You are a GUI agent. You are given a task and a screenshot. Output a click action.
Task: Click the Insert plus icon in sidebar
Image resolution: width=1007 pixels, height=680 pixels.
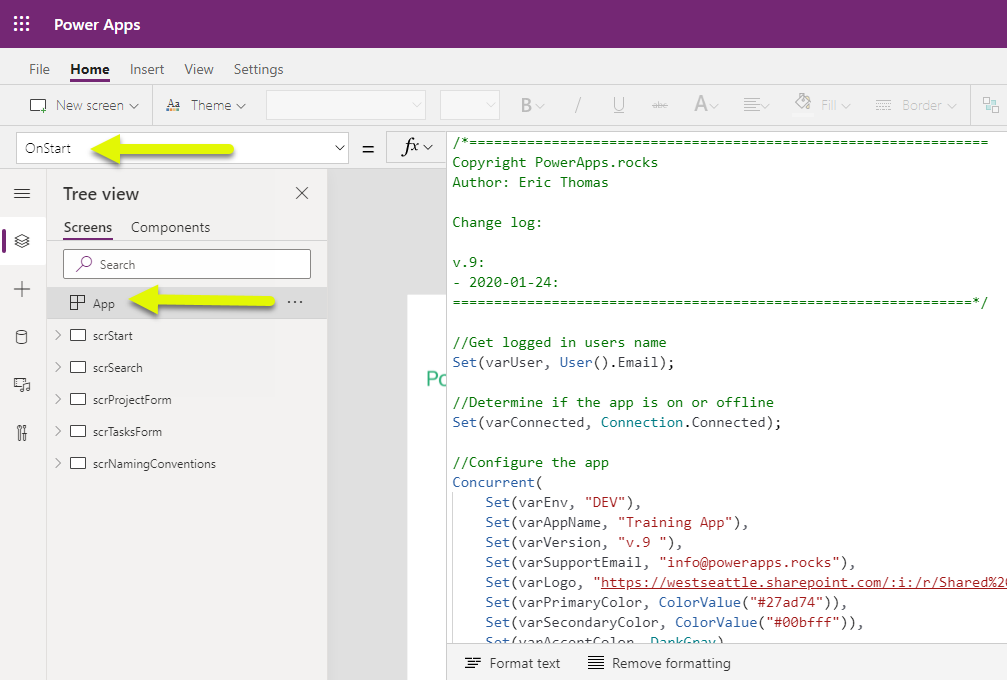click(x=22, y=289)
